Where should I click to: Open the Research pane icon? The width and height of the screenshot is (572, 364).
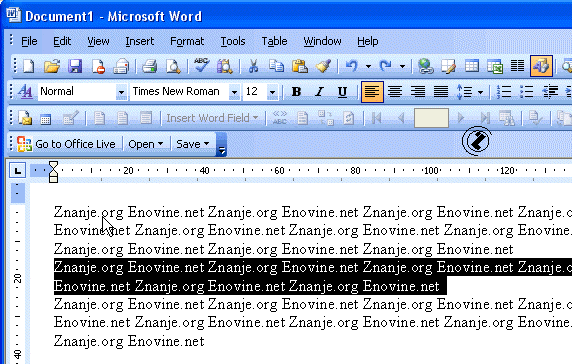tap(224, 66)
